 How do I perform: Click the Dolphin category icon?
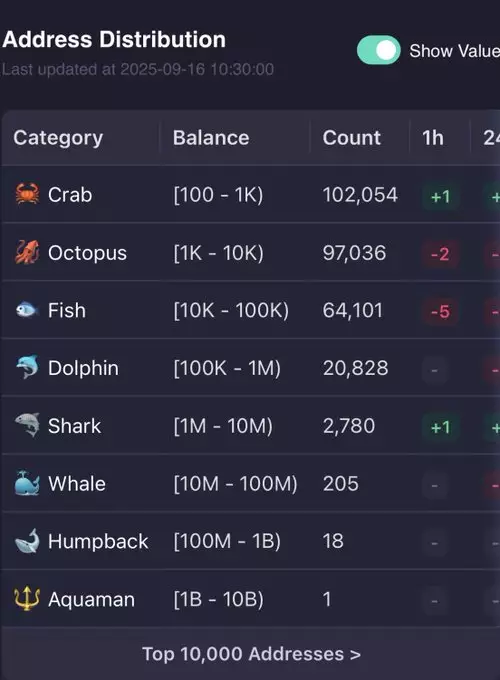tap(27, 367)
